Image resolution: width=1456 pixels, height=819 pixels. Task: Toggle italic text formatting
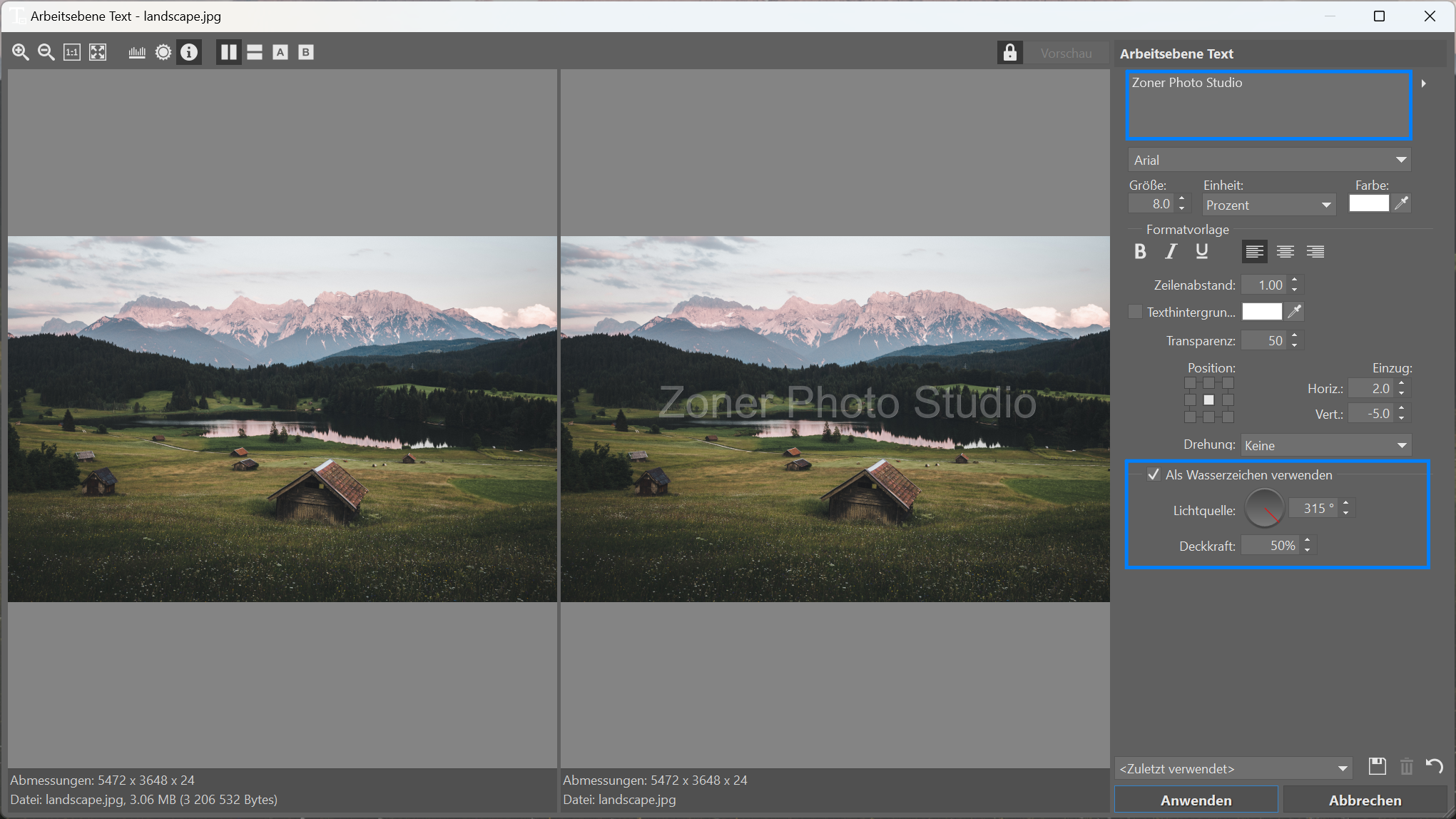pyautogui.click(x=1171, y=251)
